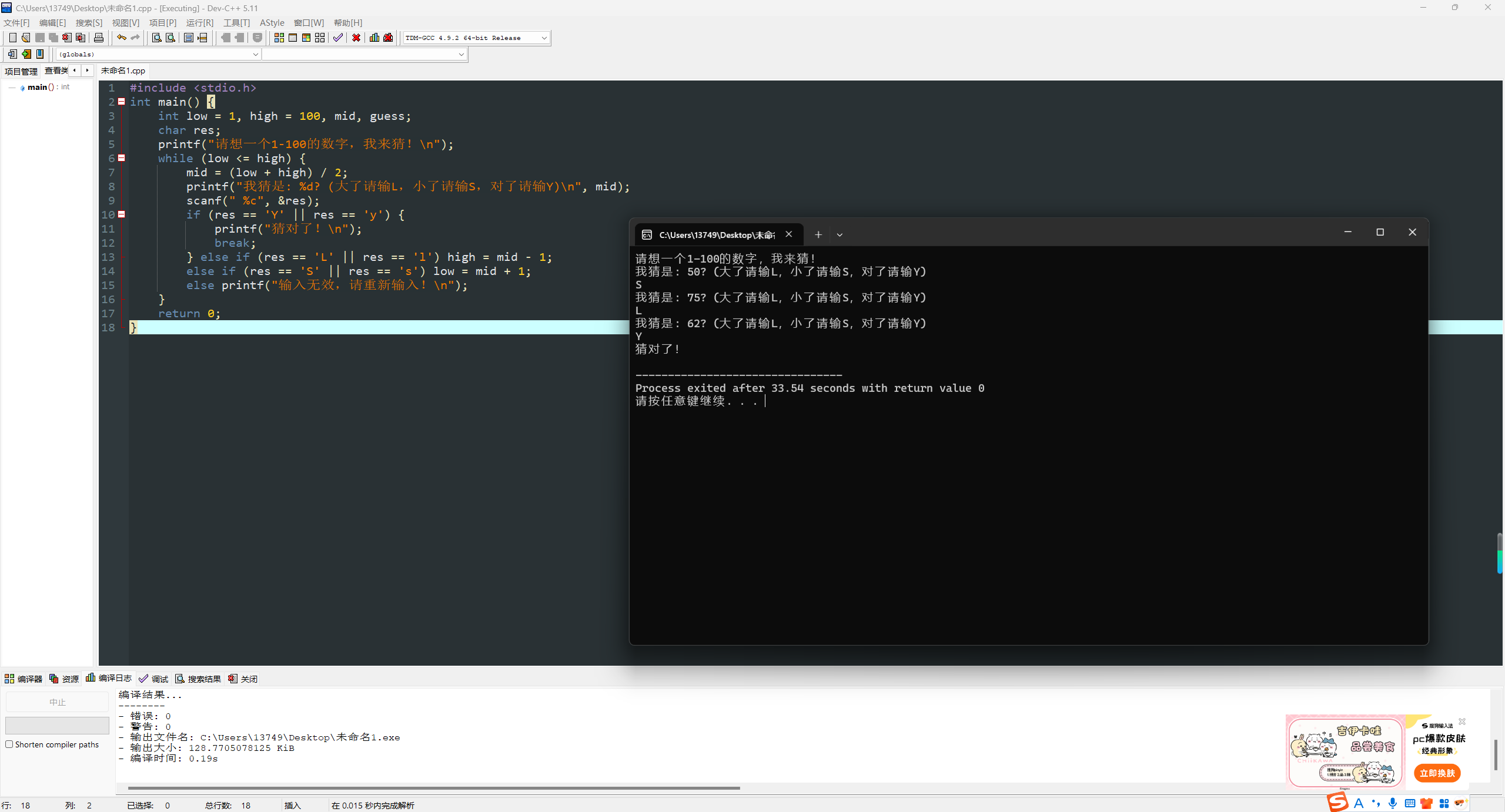
Task: Switch to the 调试 tab
Action: (154, 679)
